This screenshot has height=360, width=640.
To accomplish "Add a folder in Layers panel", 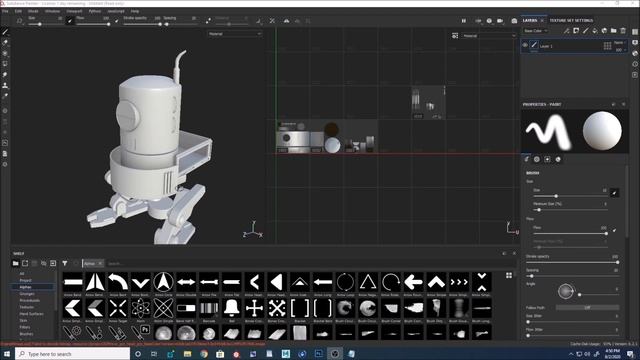I will click(x=613, y=31).
